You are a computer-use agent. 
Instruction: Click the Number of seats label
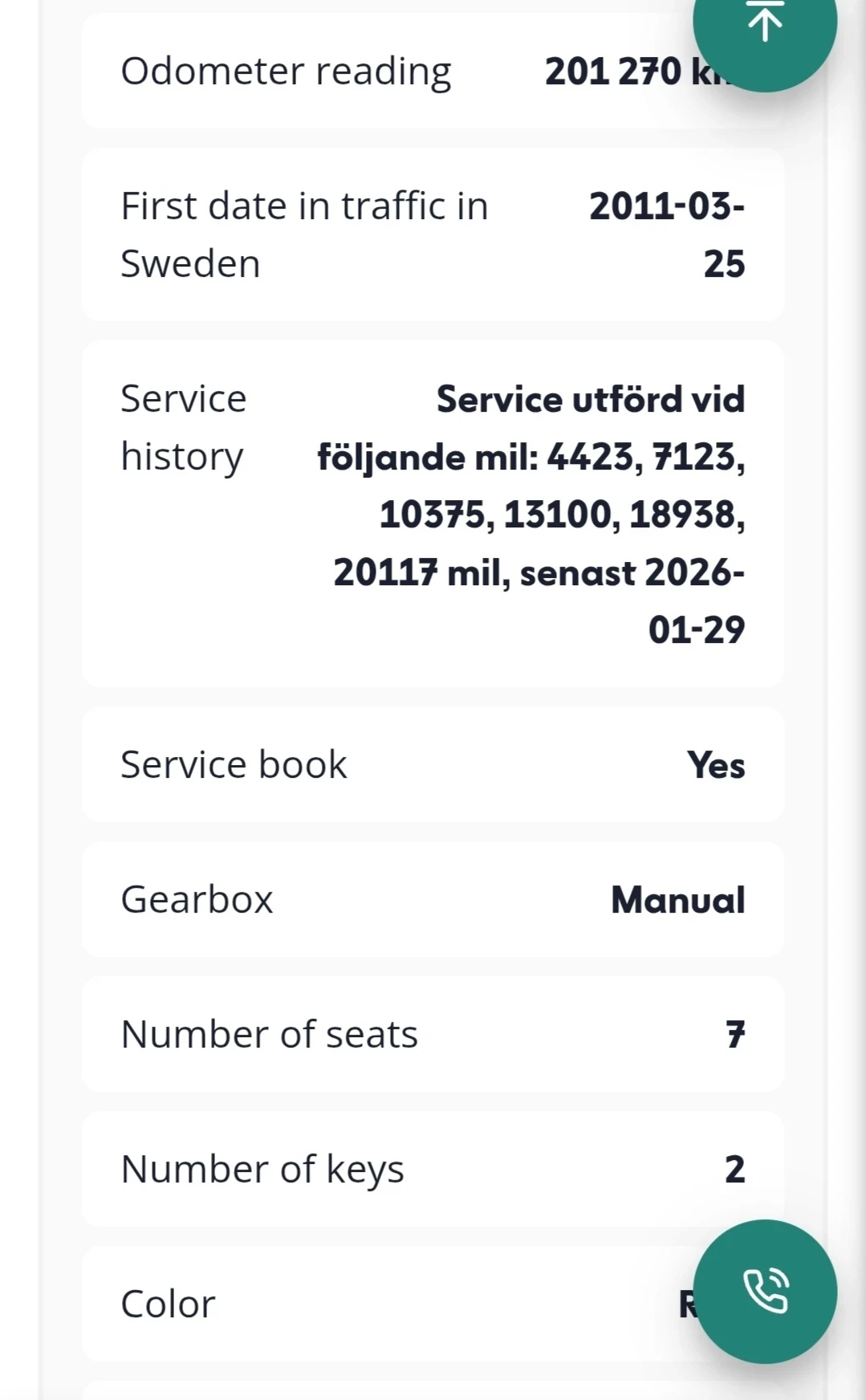click(x=269, y=1034)
